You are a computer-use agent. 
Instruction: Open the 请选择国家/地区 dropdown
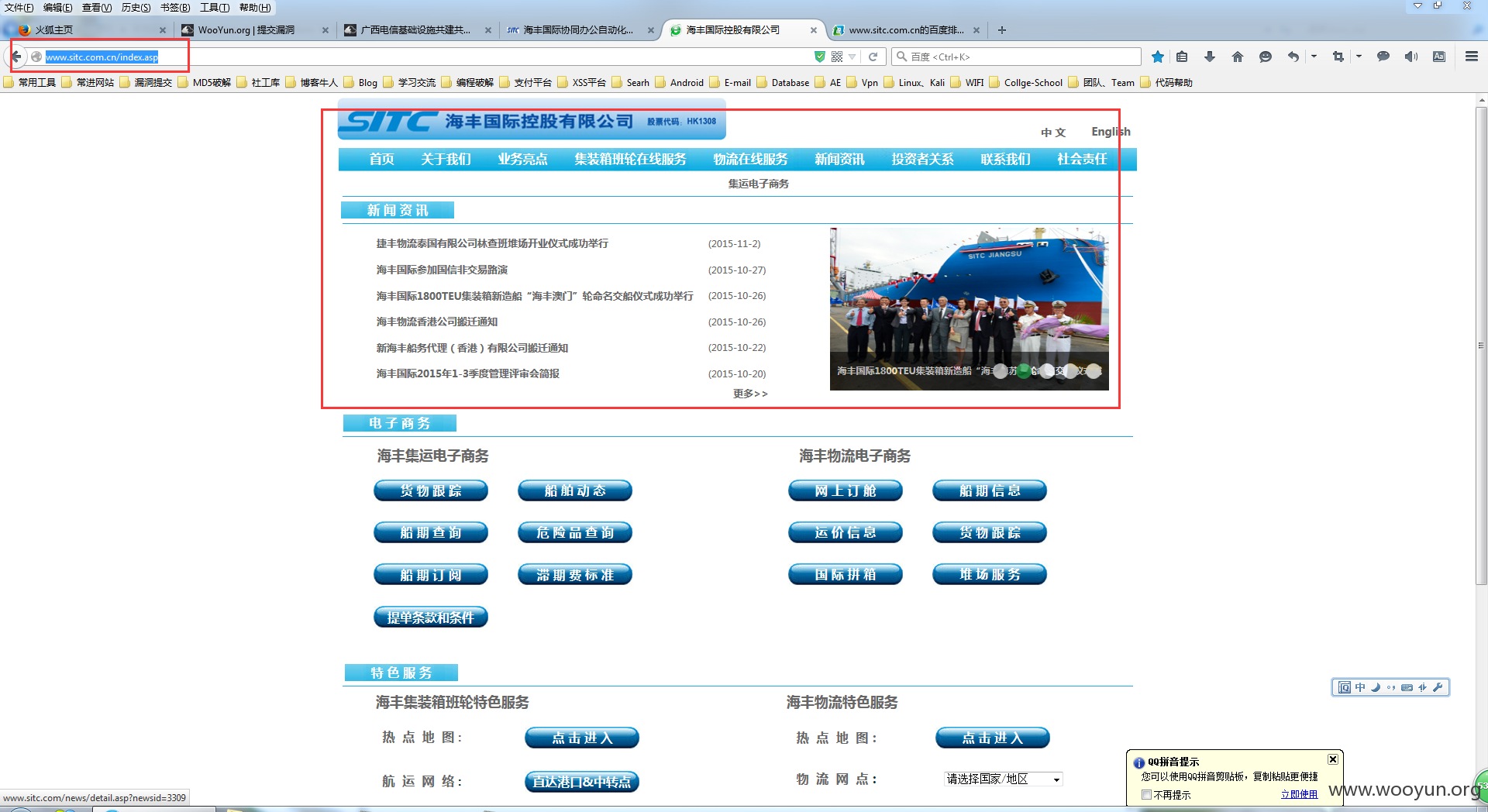(x=1004, y=779)
